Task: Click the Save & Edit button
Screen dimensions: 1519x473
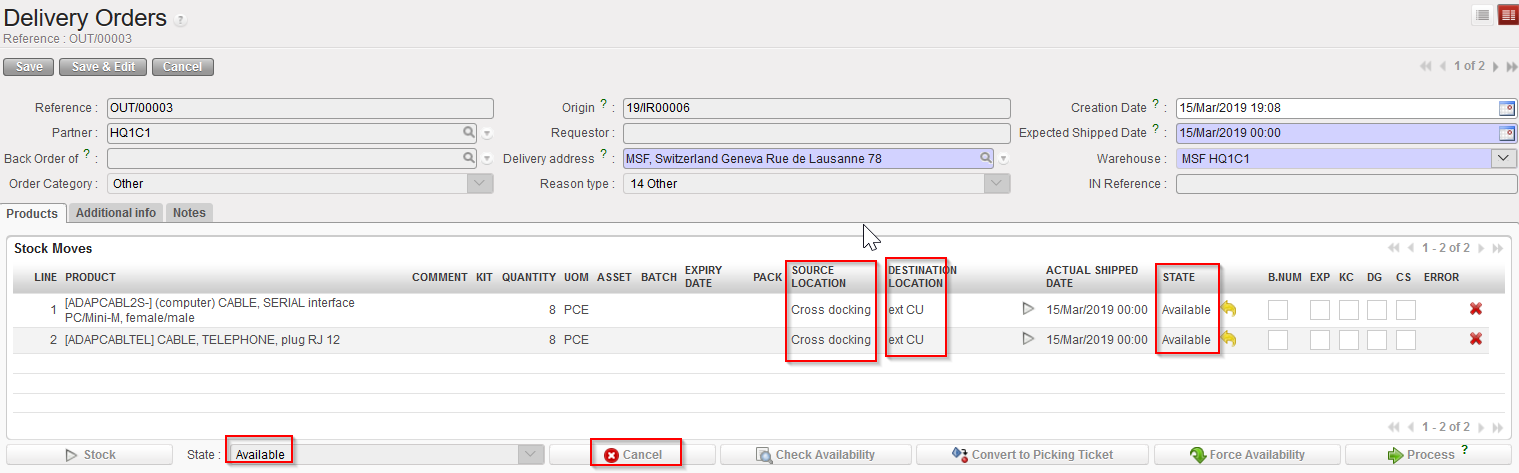Action: pyautogui.click(x=103, y=67)
